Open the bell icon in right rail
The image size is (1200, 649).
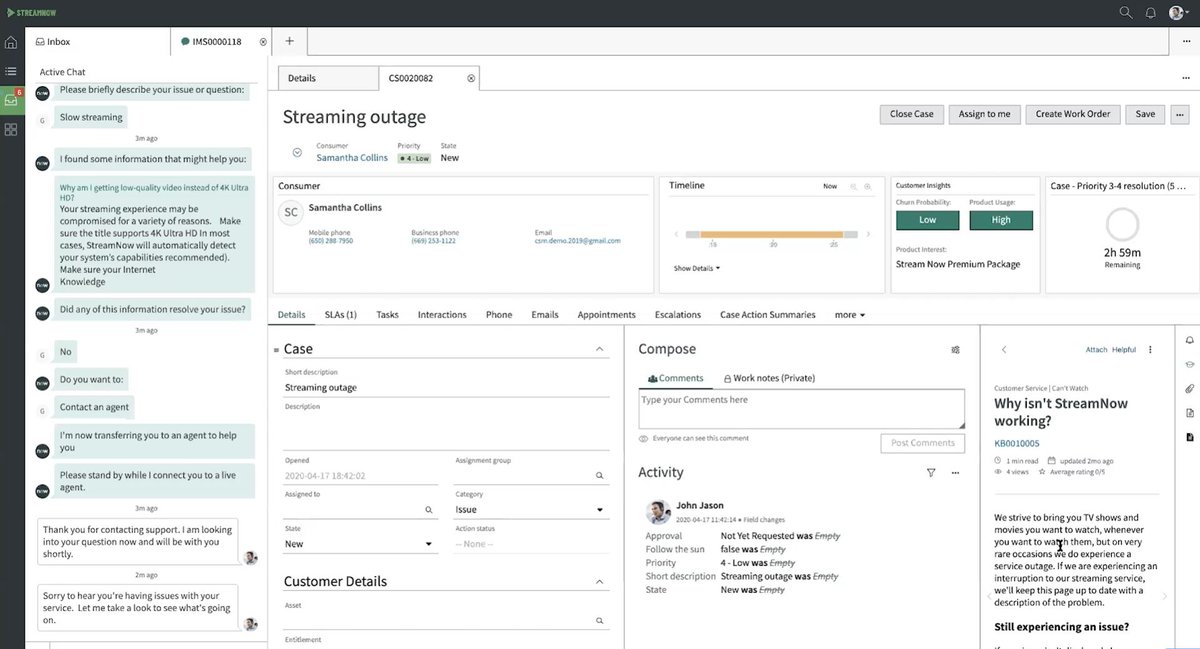[1190, 341]
